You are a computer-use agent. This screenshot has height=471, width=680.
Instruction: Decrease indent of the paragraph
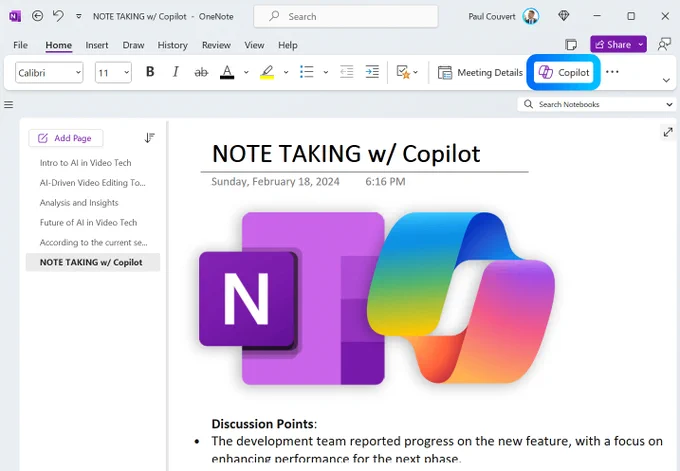tap(347, 72)
